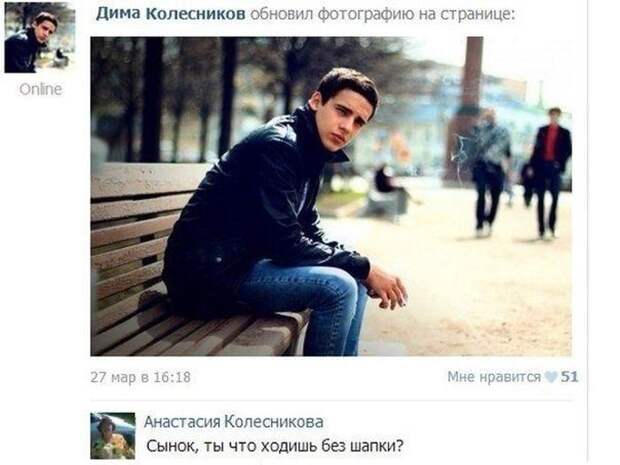Screen dimensions: 620x465
Task: Click the обновил фотографию на странице text
Action: (383, 14)
